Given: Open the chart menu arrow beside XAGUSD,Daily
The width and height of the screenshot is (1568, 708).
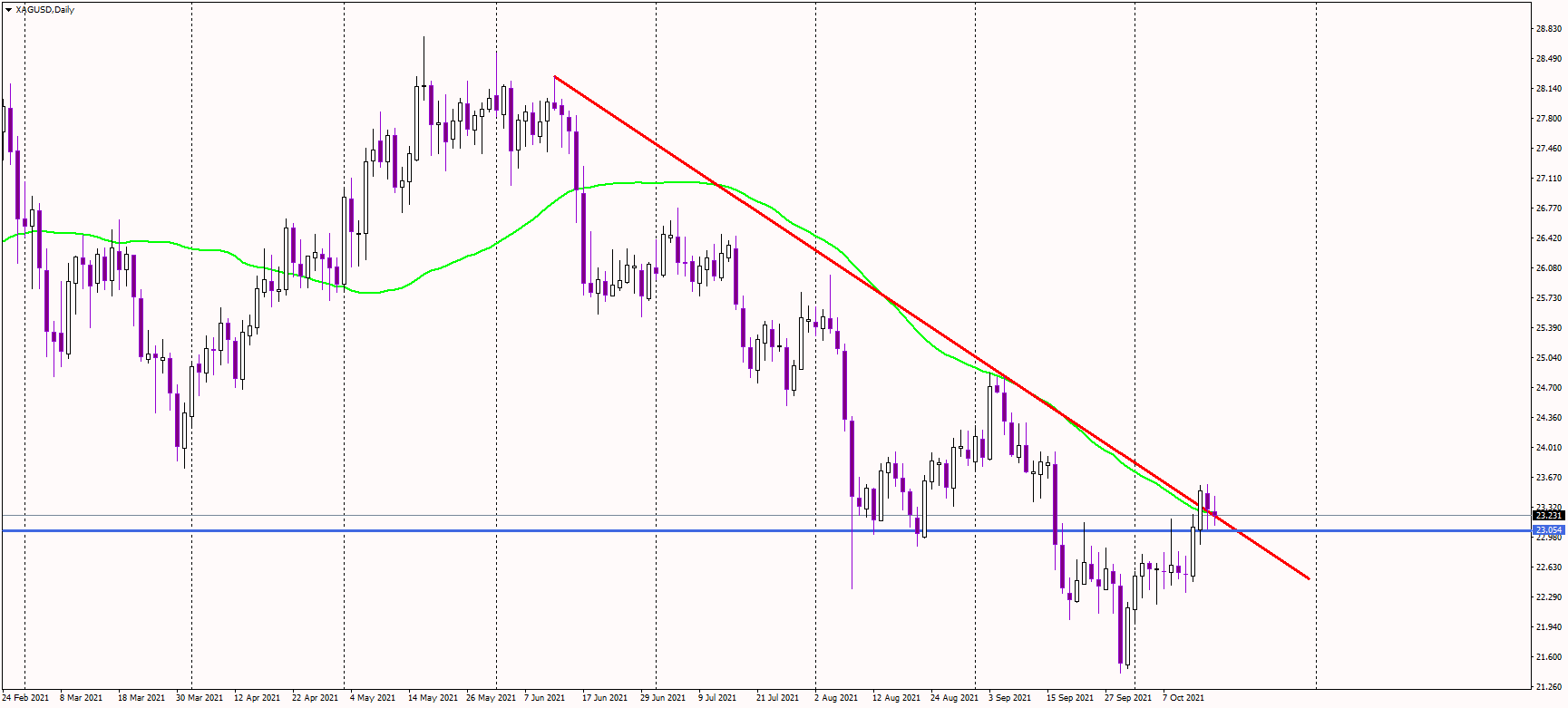Looking at the screenshot, I should coord(8,10).
